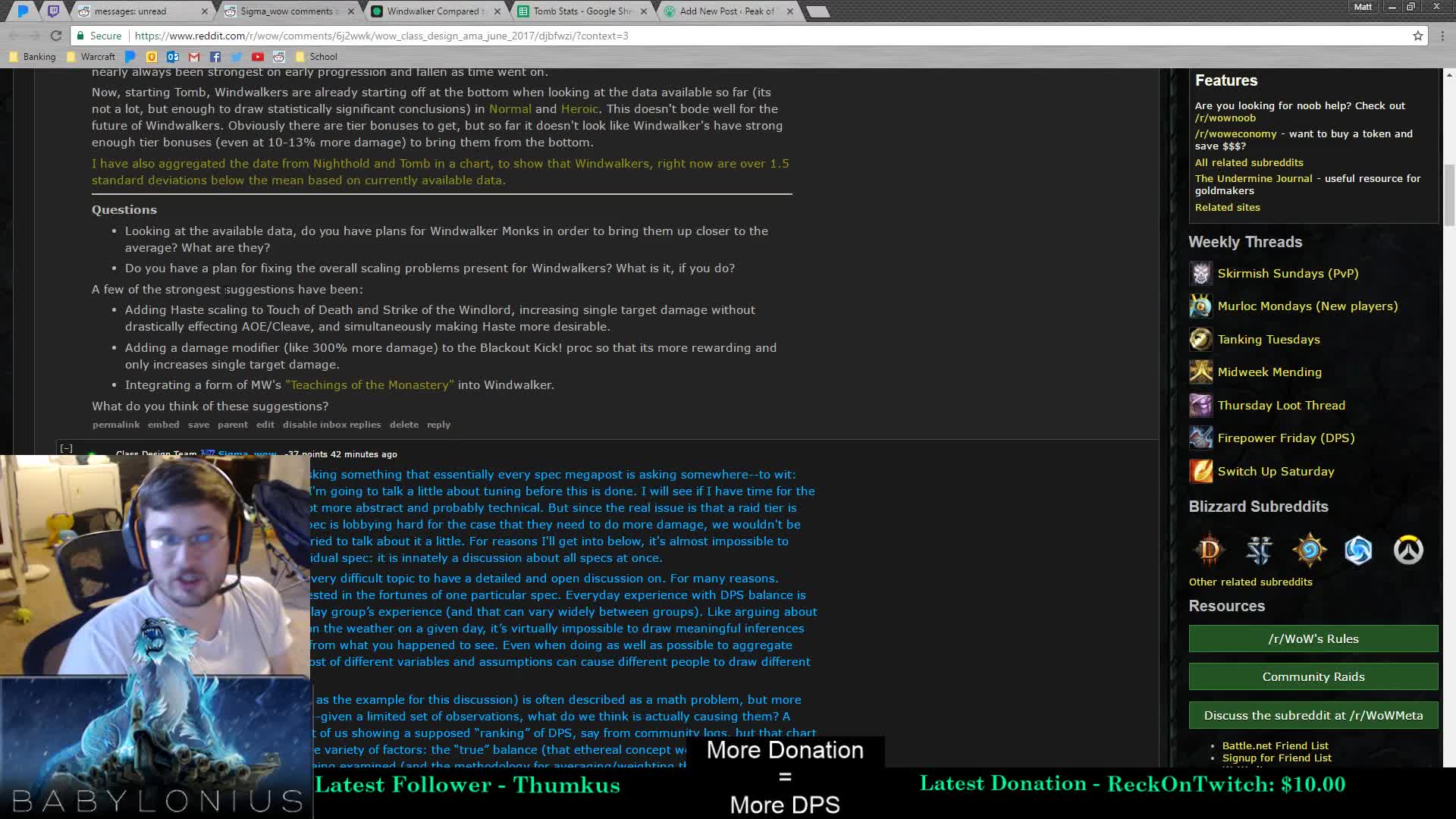The width and height of the screenshot is (1456, 819).
Task: Open the Gmail bookmark icon
Action: point(194,57)
